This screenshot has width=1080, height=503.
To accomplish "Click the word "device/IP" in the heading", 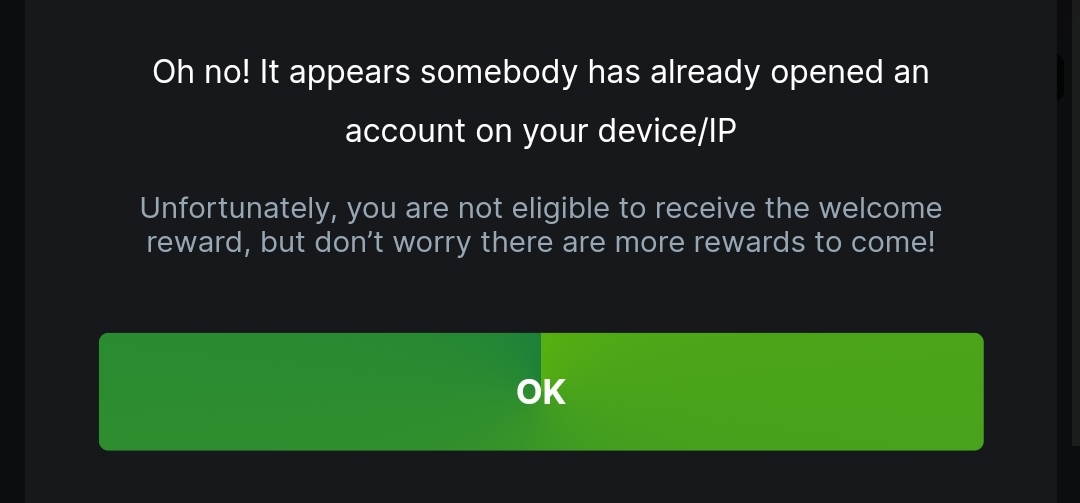I will coord(667,131).
